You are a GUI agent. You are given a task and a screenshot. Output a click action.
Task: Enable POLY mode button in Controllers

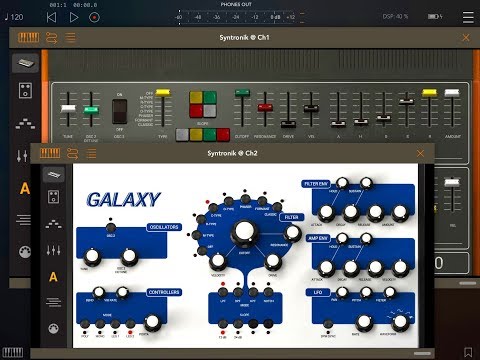pyautogui.click(x=85, y=324)
